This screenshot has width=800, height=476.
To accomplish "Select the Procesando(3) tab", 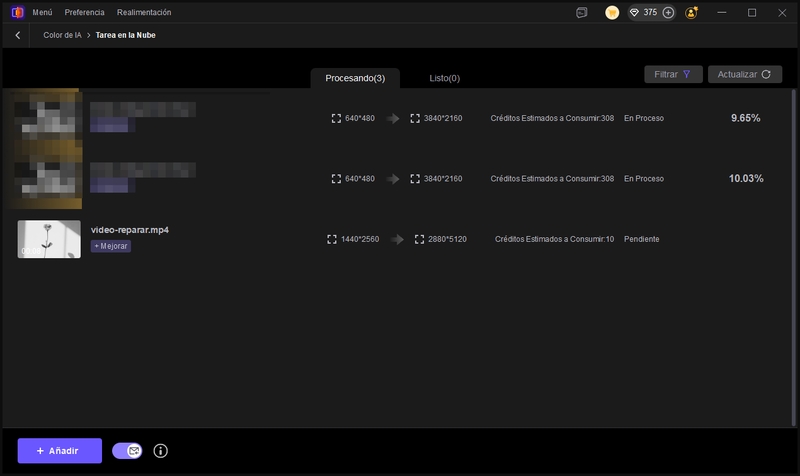I will click(355, 78).
